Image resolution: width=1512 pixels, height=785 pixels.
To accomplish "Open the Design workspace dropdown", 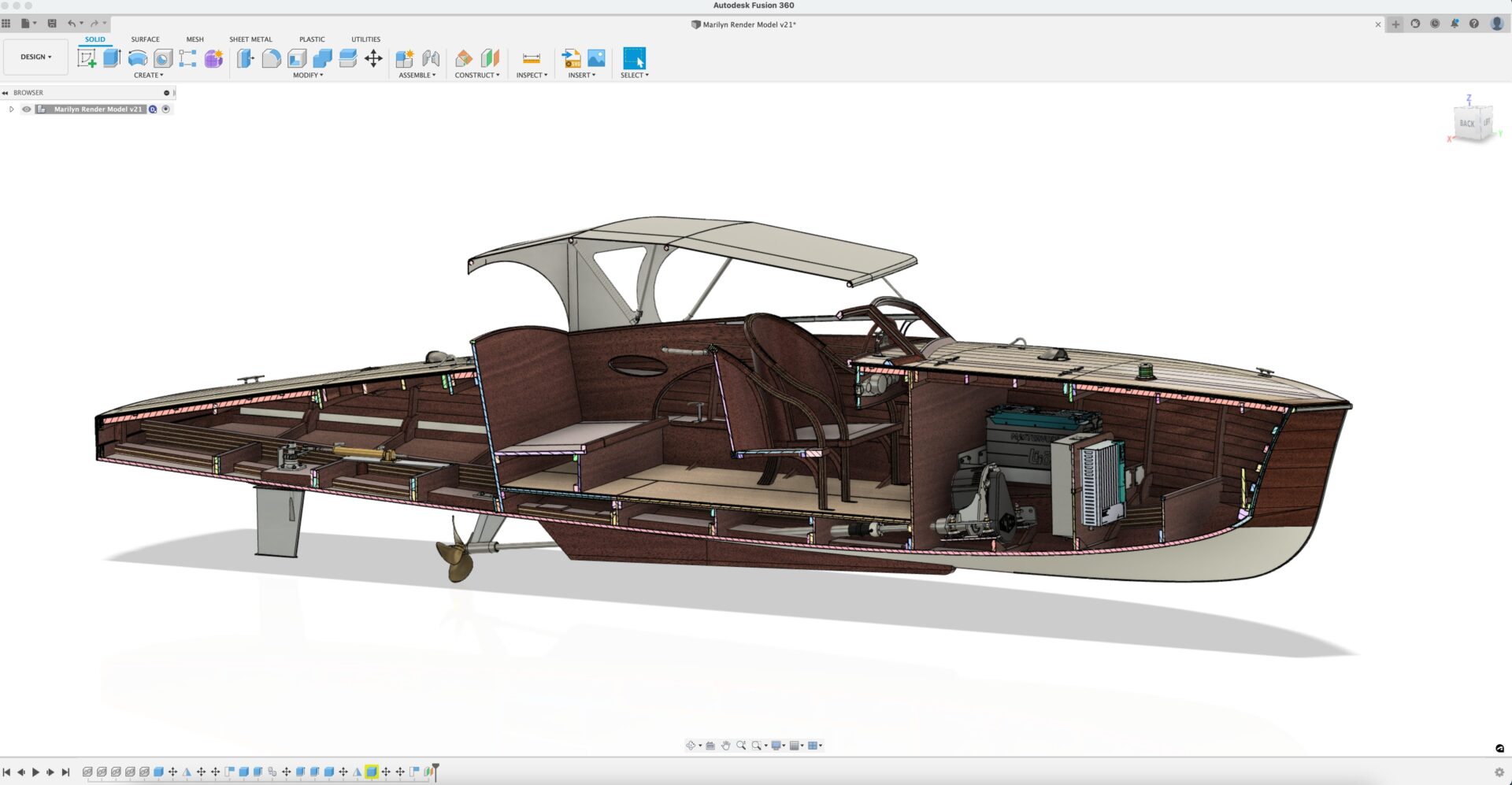I will (x=35, y=57).
